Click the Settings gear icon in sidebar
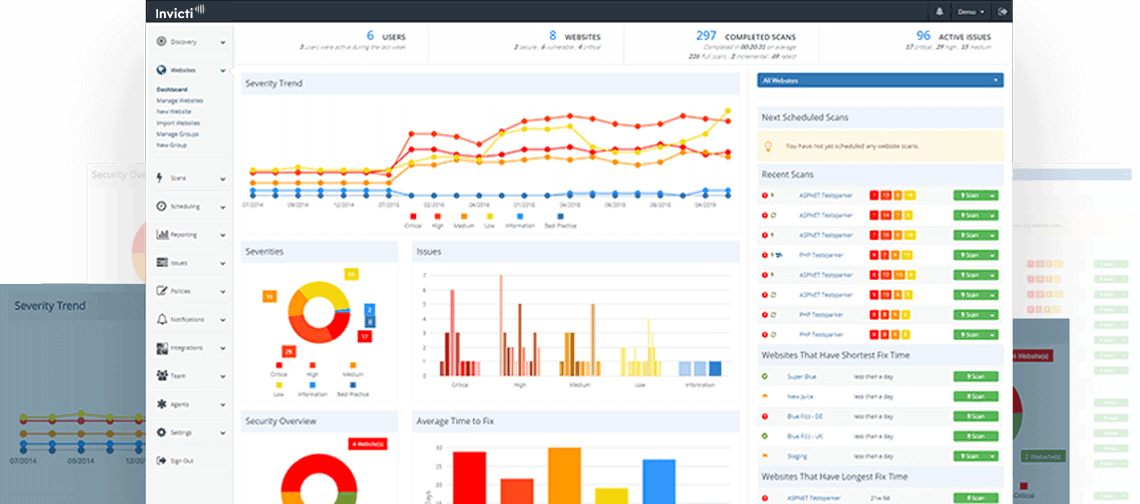The image size is (1140, 504). coord(161,432)
